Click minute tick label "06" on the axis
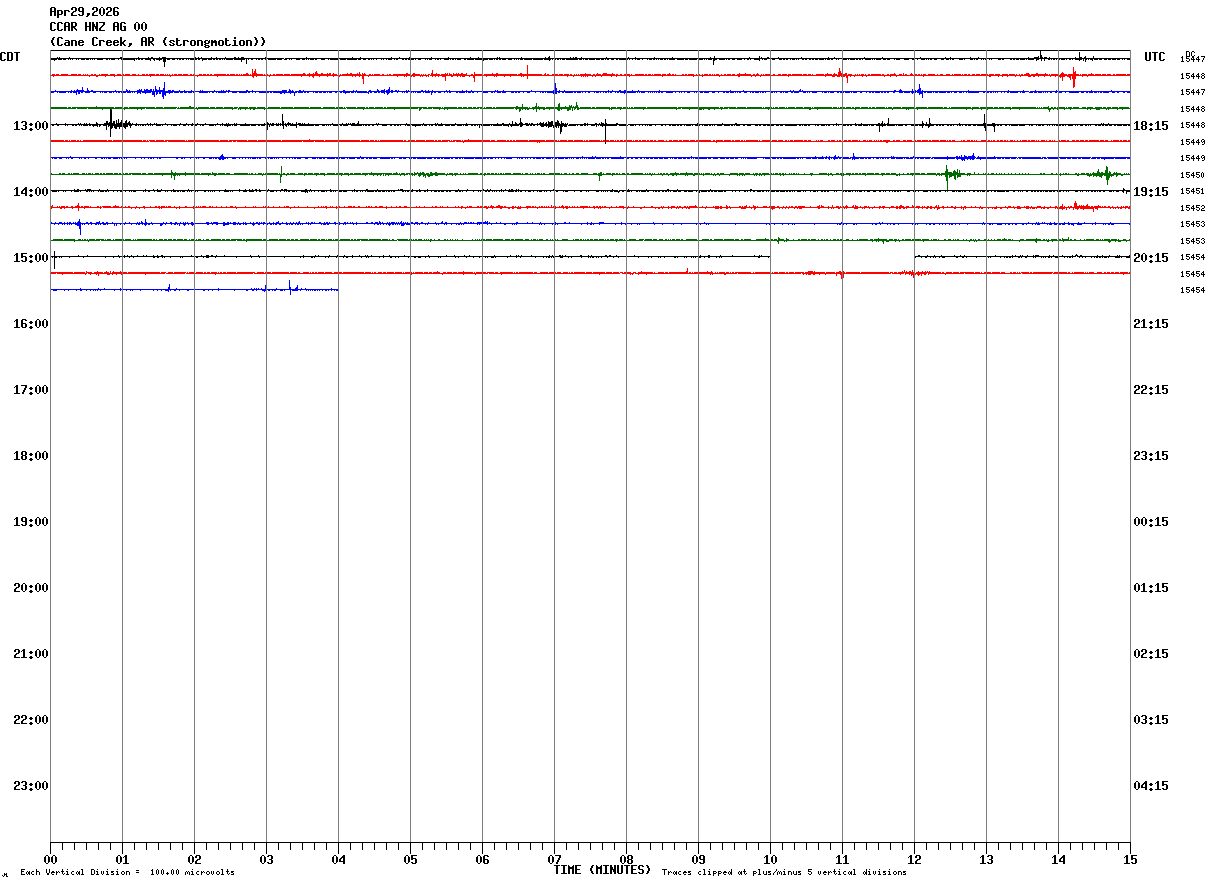This screenshot has width=1210, height=886. (x=482, y=859)
